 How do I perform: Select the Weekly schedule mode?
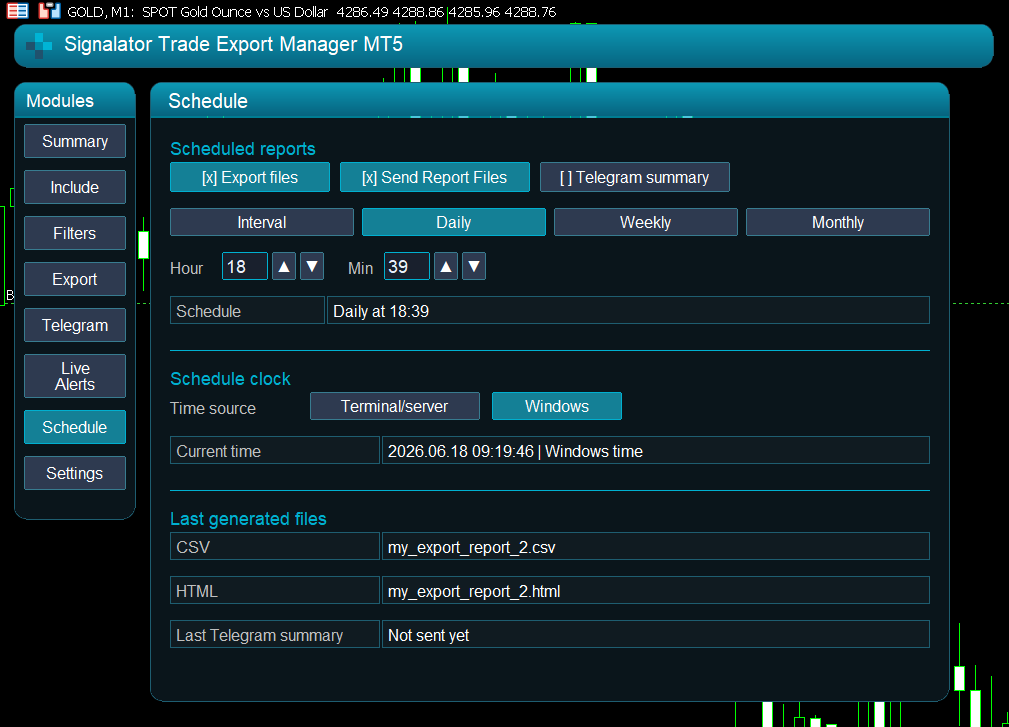645,222
